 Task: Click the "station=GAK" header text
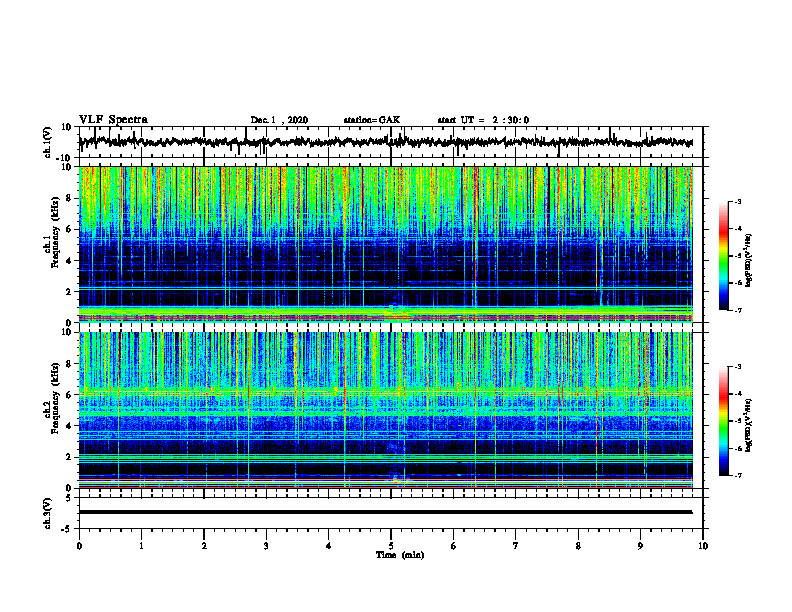click(x=372, y=120)
